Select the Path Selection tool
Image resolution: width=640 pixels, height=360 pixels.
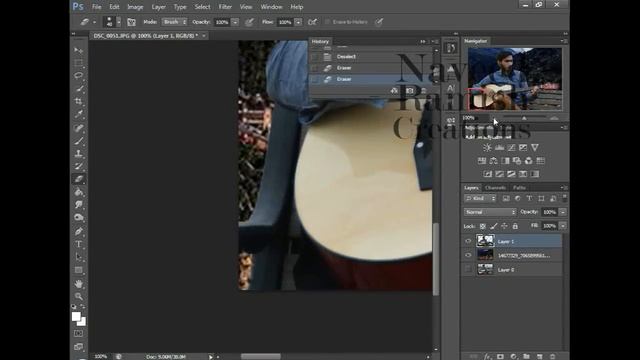click(78, 257)
